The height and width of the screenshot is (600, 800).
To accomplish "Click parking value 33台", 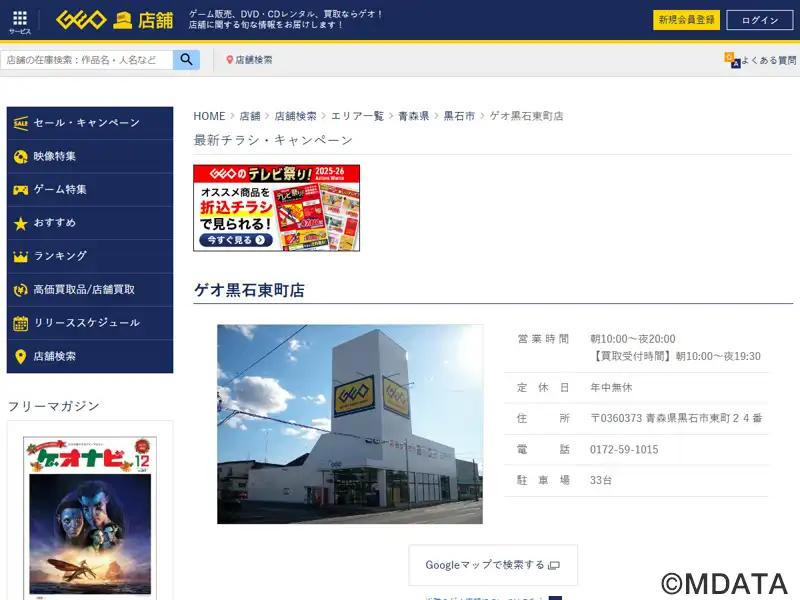I will click(x=601, y=480).
